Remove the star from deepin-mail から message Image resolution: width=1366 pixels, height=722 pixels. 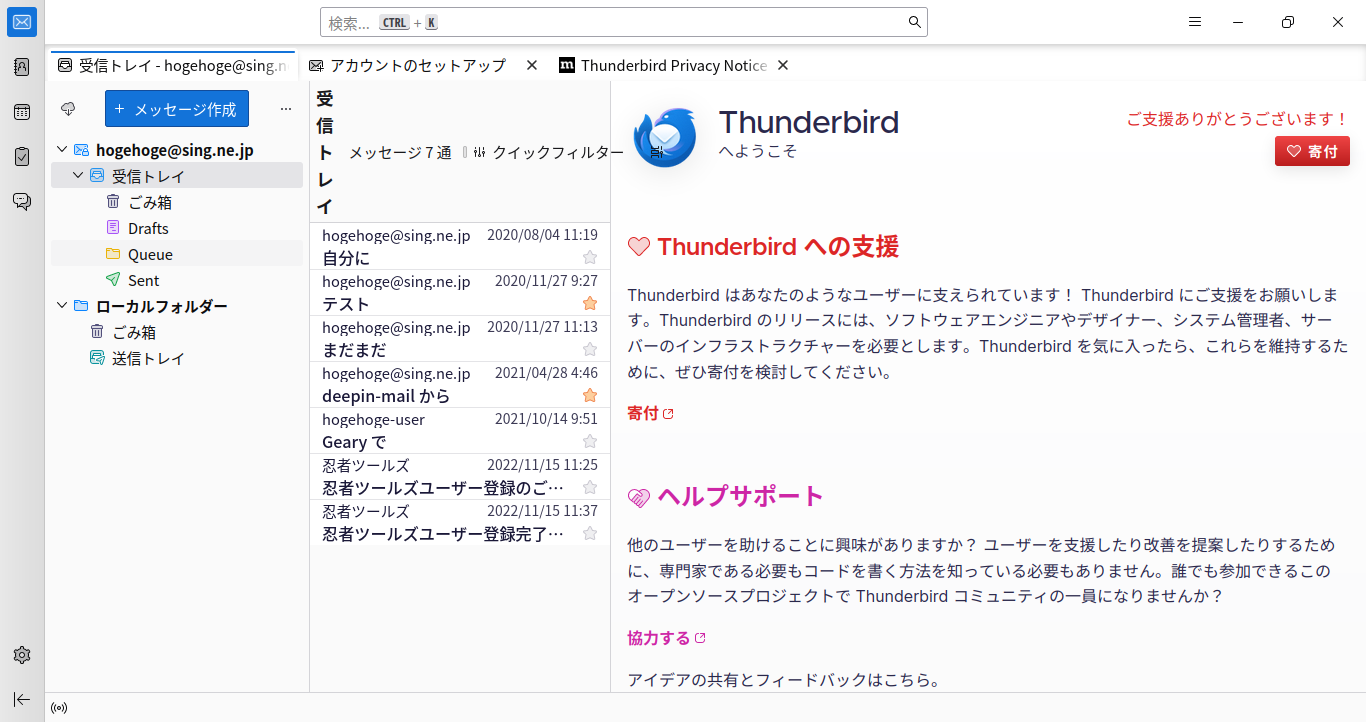[x=590, y=396]
